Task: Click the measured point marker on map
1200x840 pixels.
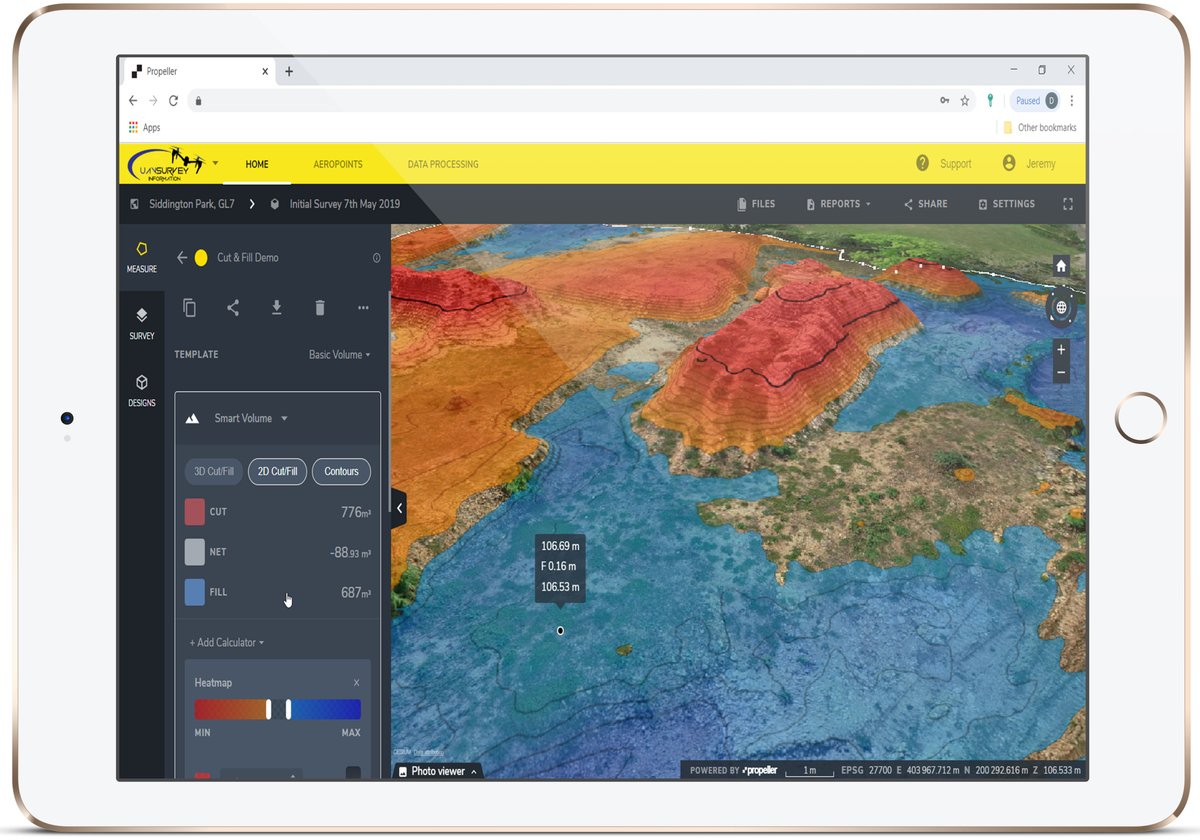Action: (560, 630)
